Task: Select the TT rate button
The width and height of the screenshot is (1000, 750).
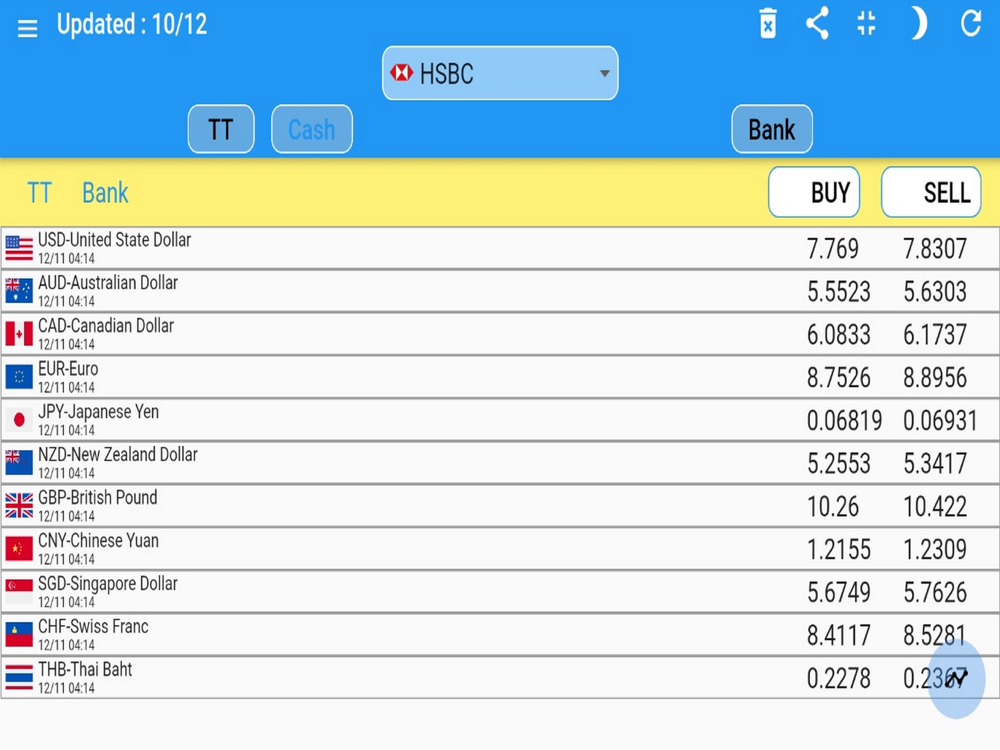Action: [221, 129]
